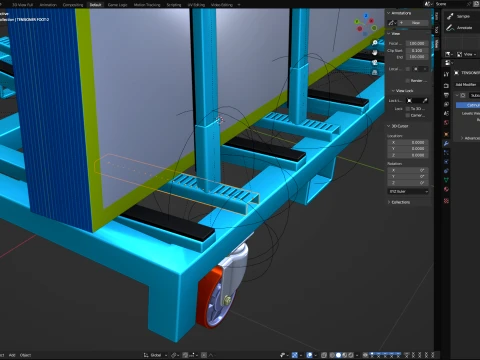Toggle Lock Camera to View checkbox
The width and height of the screenshot is (480, 360).
click(x=408, y=115)
